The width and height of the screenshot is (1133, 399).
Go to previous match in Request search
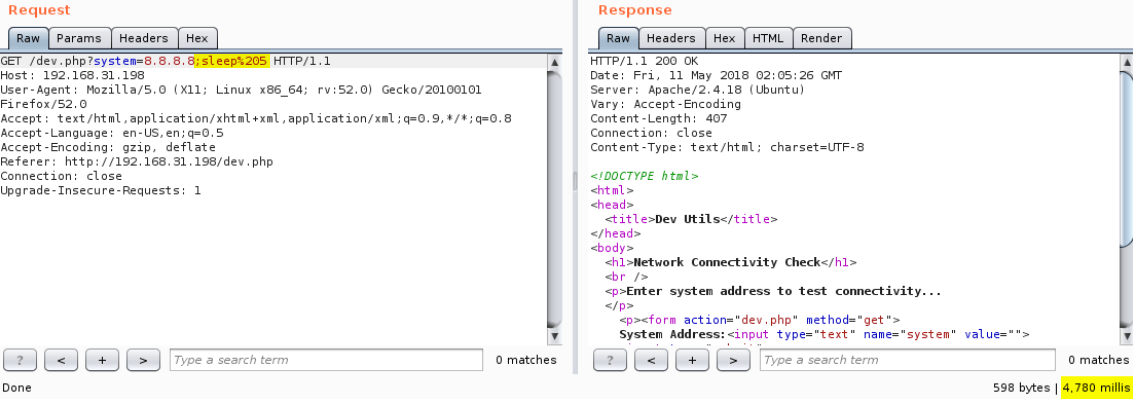(61, 359)
